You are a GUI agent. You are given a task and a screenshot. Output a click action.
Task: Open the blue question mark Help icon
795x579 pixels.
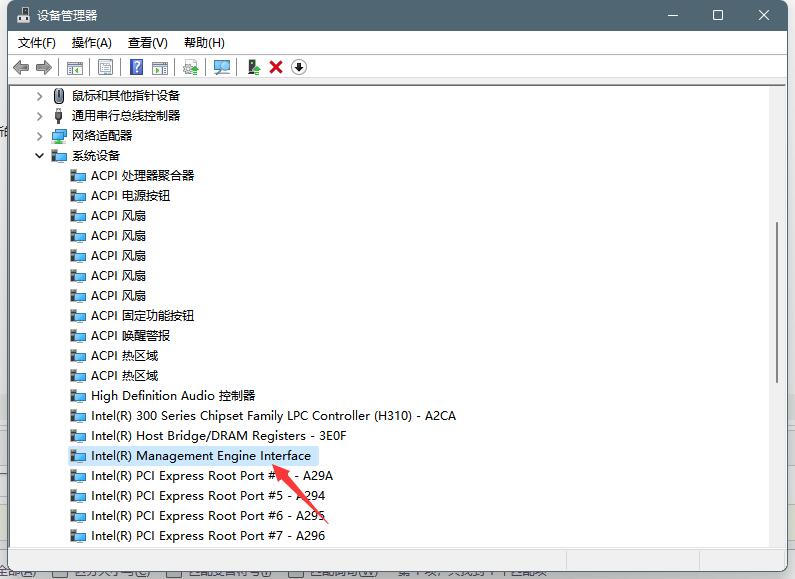(137, 67)
